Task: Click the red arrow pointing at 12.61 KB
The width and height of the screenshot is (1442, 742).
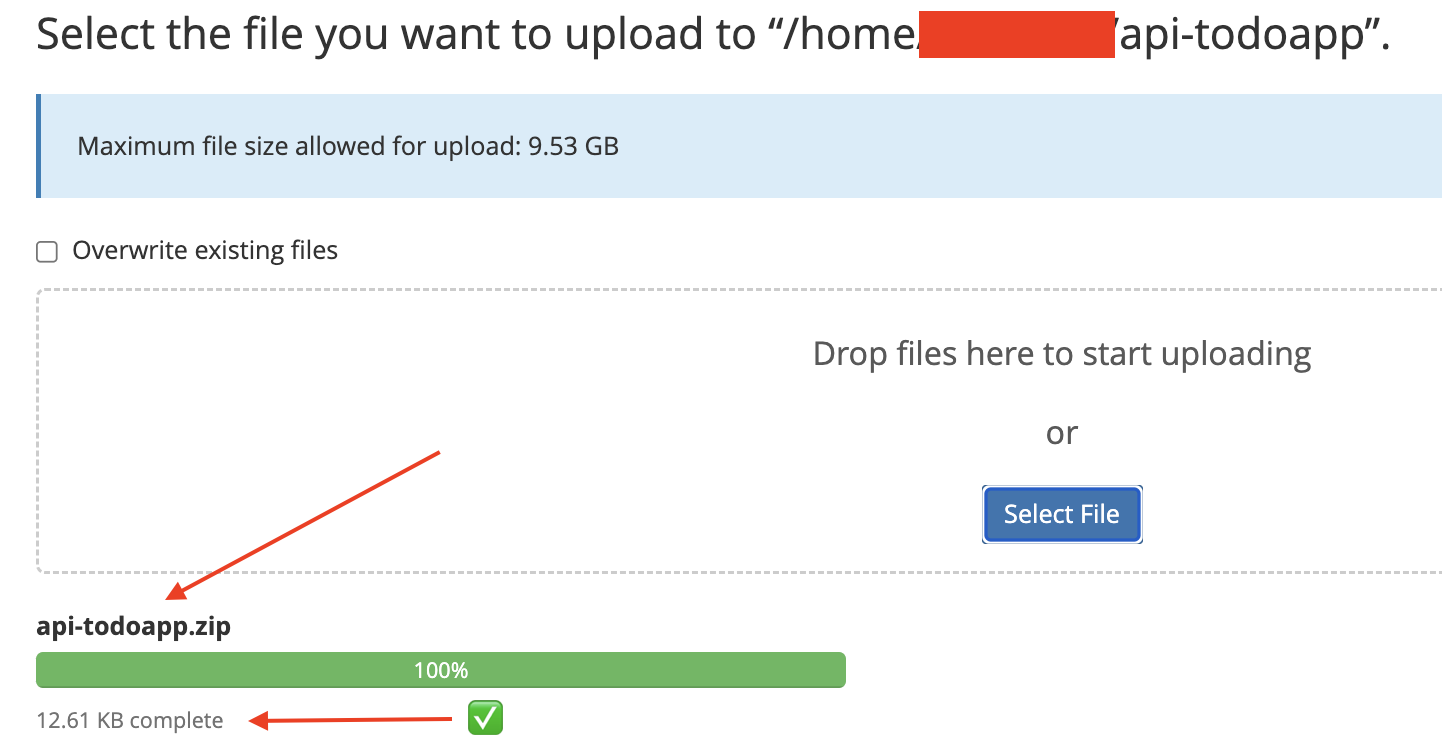Action: click(350, 718)
